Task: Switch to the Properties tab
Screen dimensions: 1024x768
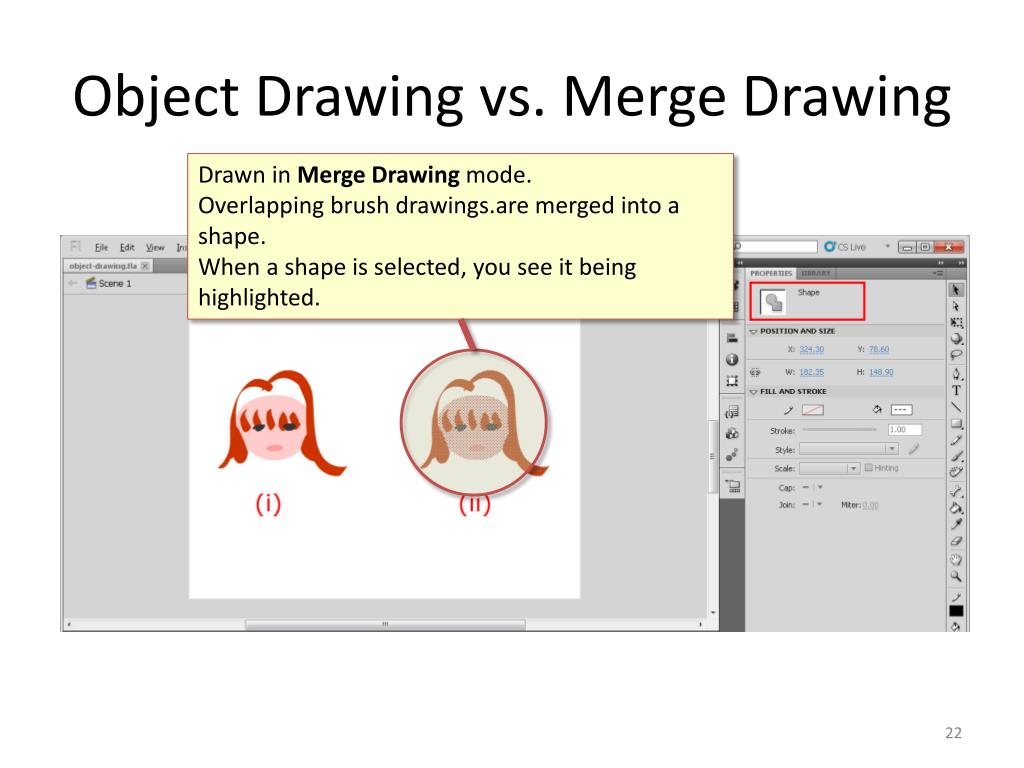Action: coord(771,273)
